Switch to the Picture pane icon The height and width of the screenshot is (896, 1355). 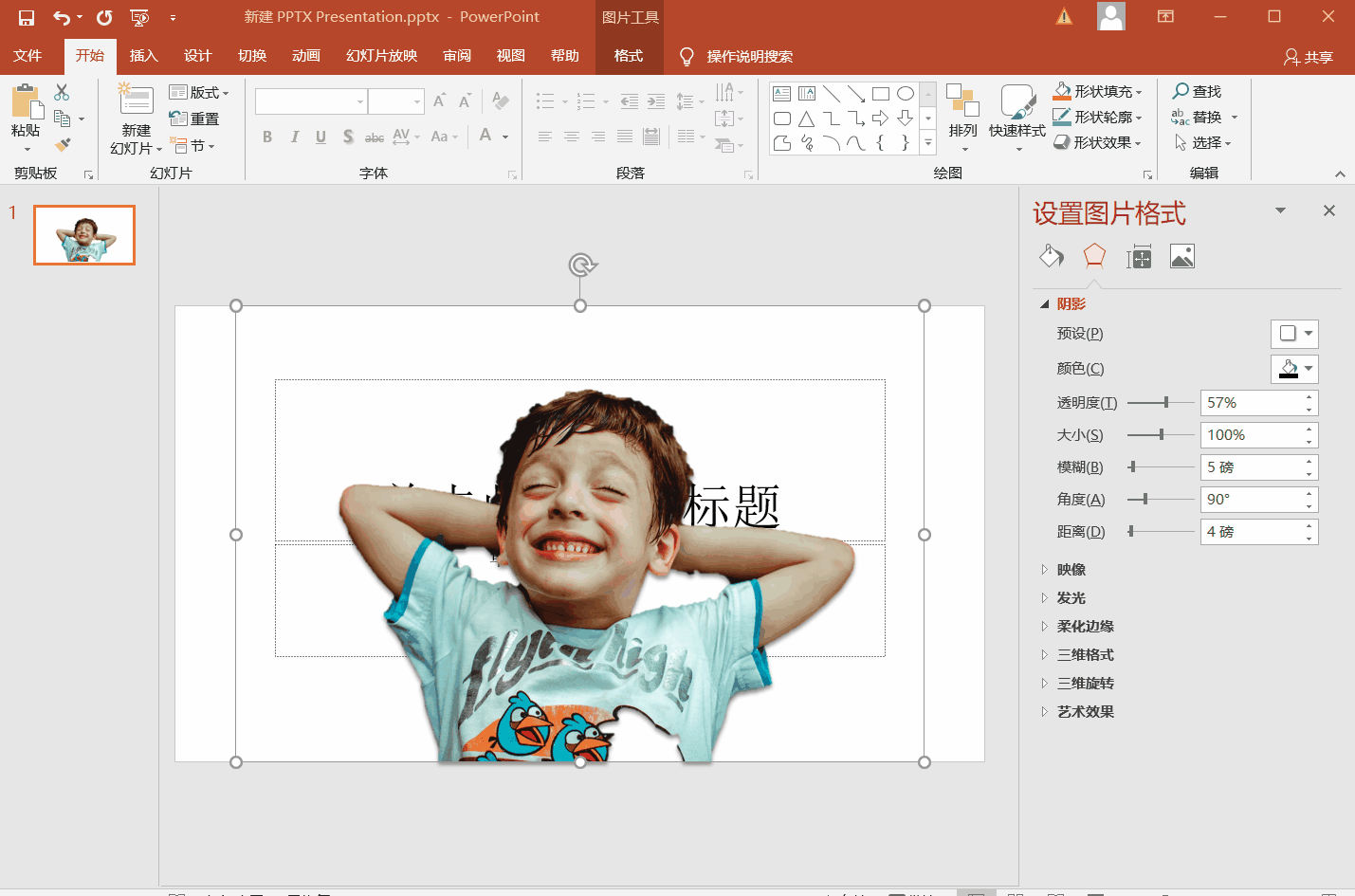click(1181, 257)
